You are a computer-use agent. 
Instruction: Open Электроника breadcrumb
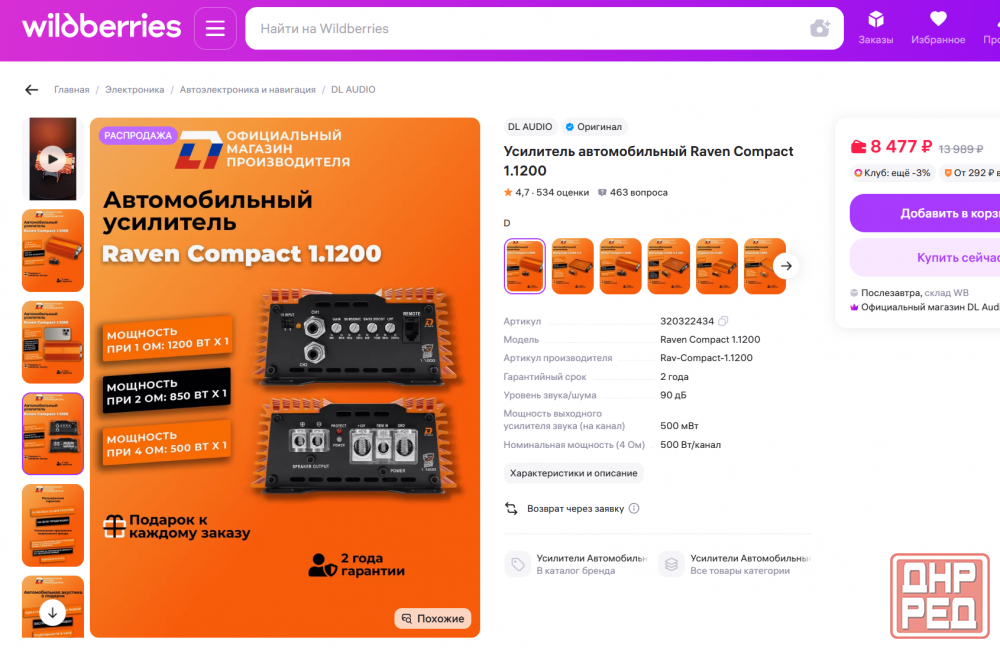point(135,90)
